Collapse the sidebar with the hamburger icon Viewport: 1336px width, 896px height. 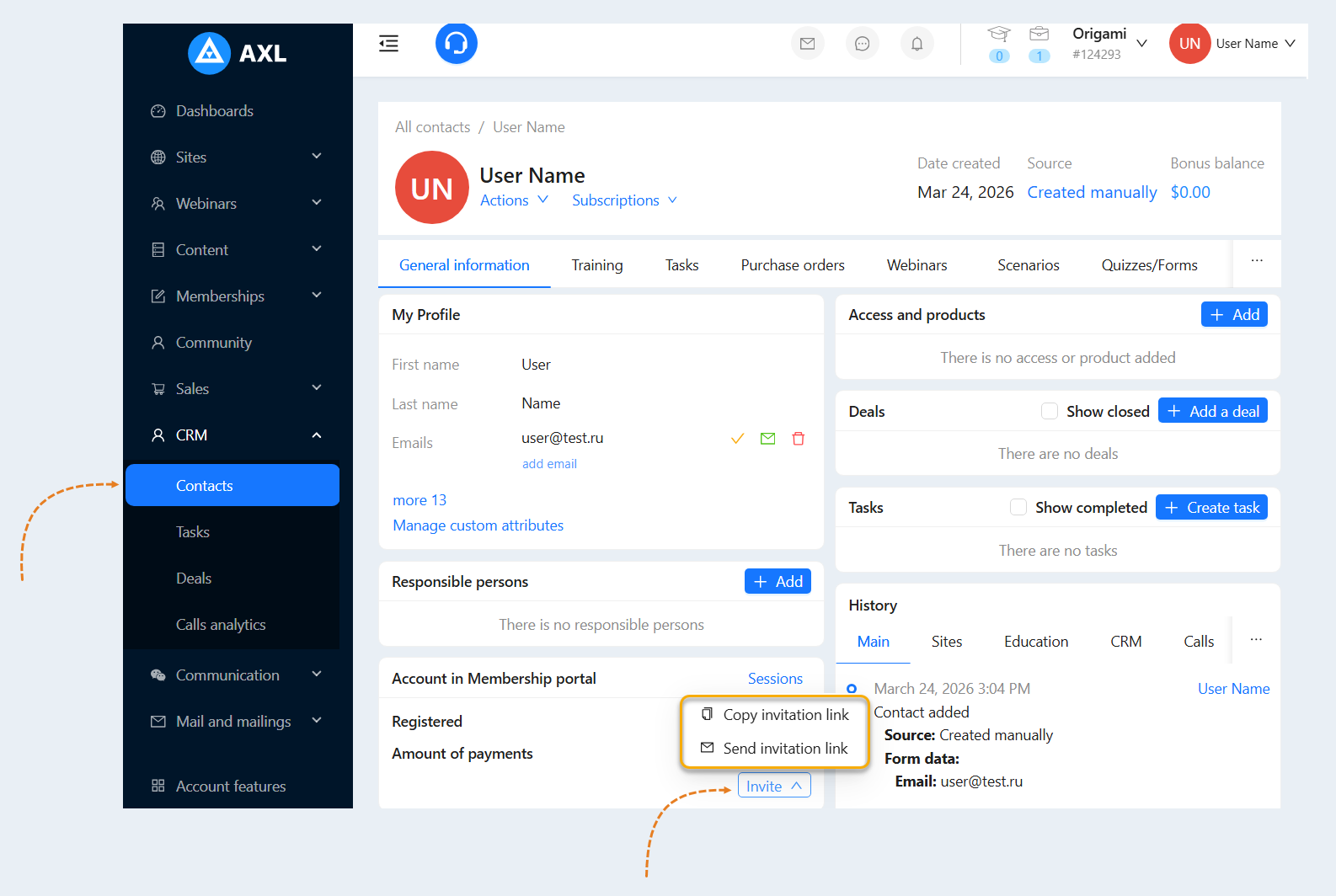(388, 43)
